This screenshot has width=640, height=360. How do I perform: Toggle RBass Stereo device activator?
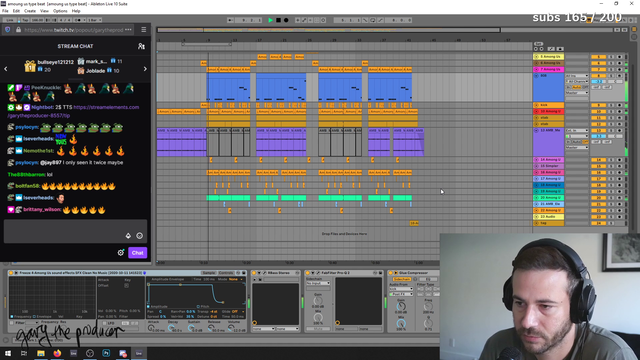pyautogui.click(x=254, y=273)
